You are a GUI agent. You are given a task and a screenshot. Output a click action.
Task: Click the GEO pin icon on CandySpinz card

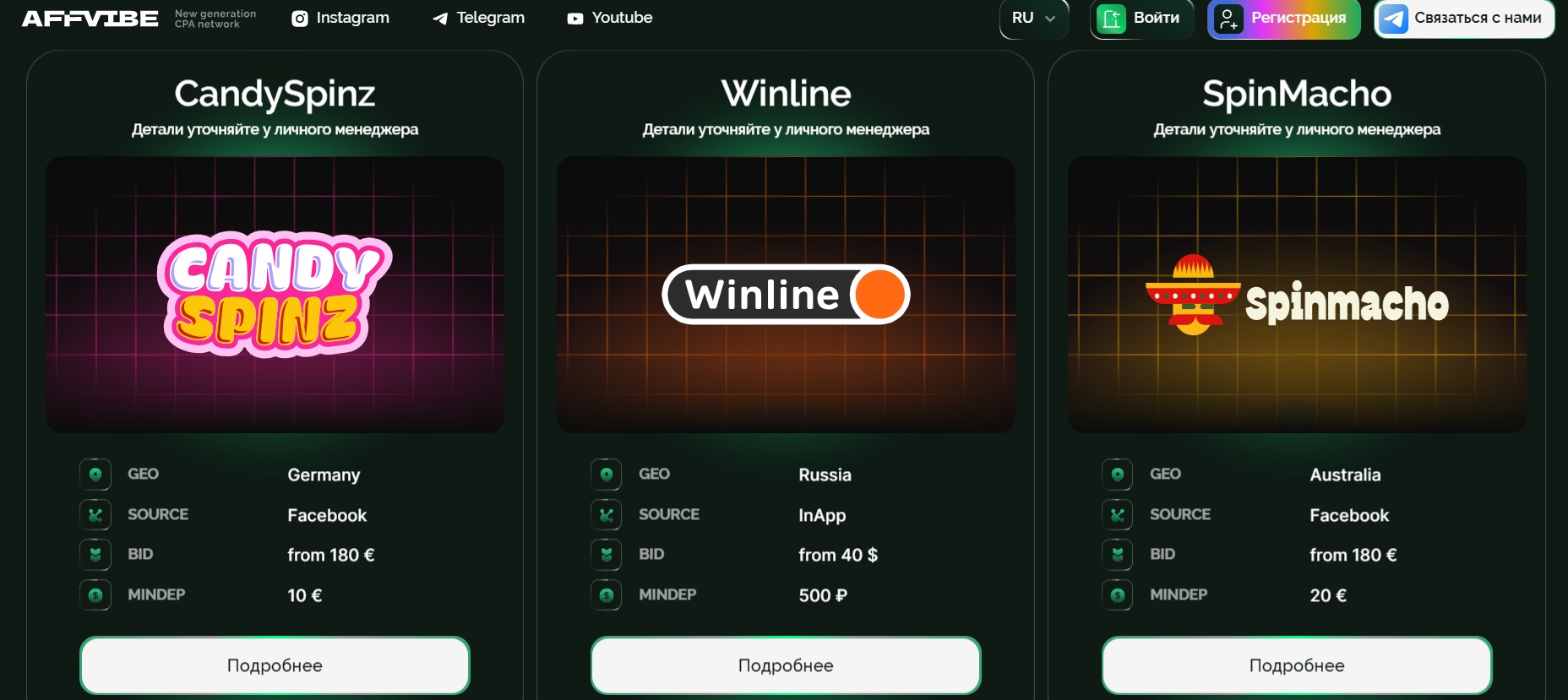click(95, 475)
